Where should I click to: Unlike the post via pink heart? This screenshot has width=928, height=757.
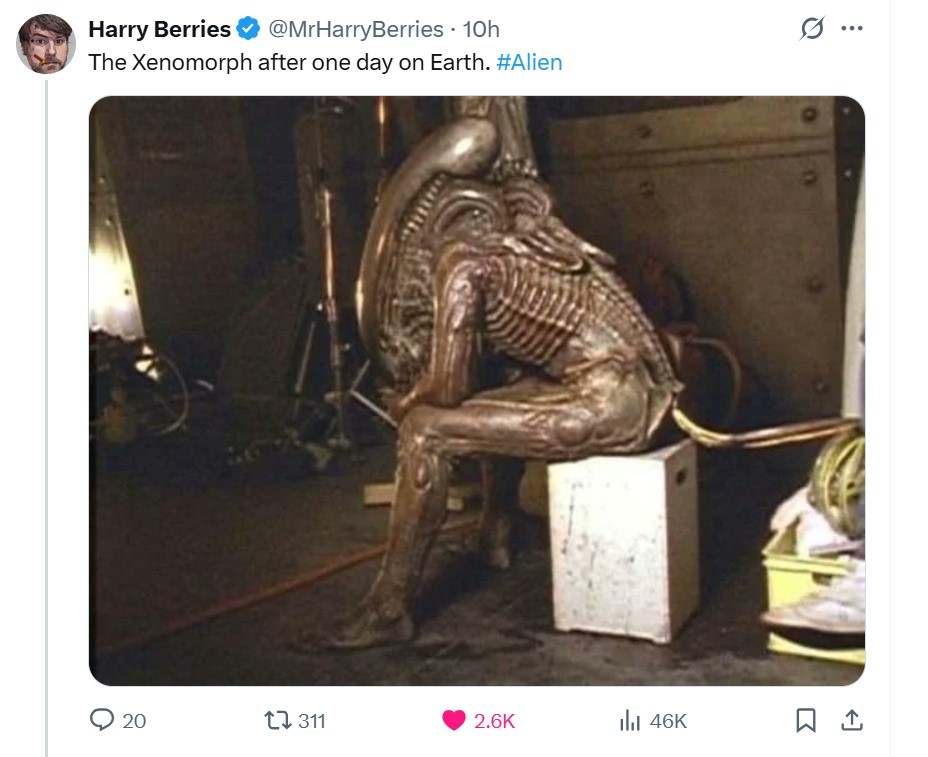pos(454,720)
